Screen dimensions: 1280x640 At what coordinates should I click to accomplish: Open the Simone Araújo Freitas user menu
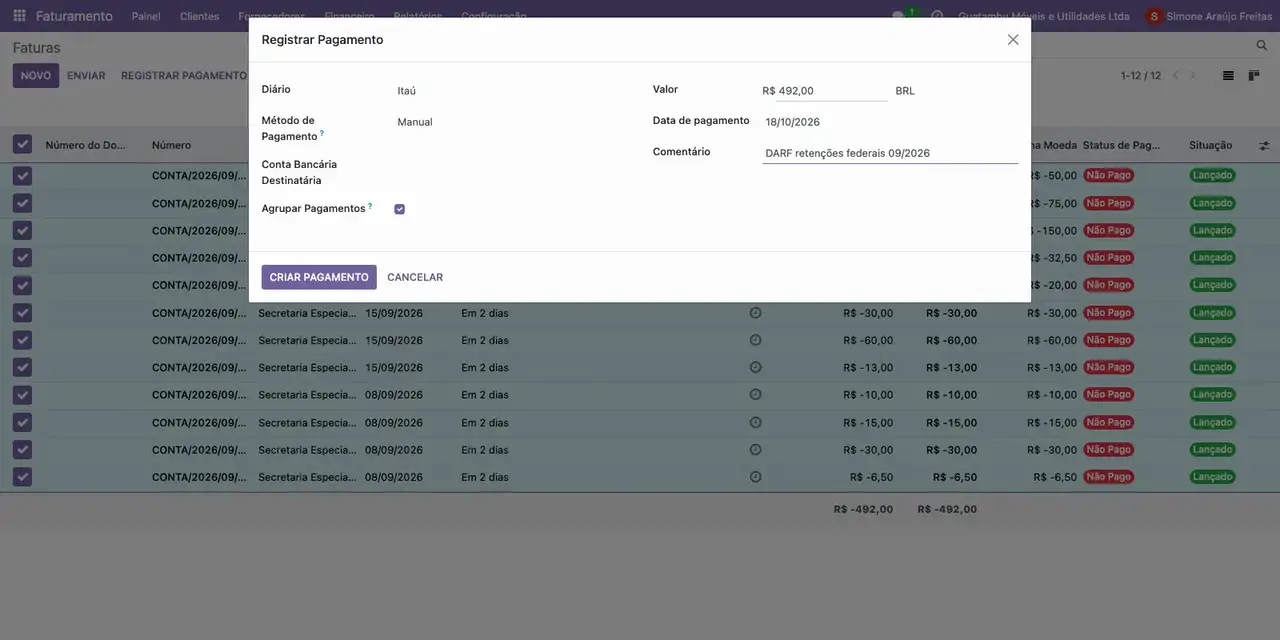(1209, 16)
